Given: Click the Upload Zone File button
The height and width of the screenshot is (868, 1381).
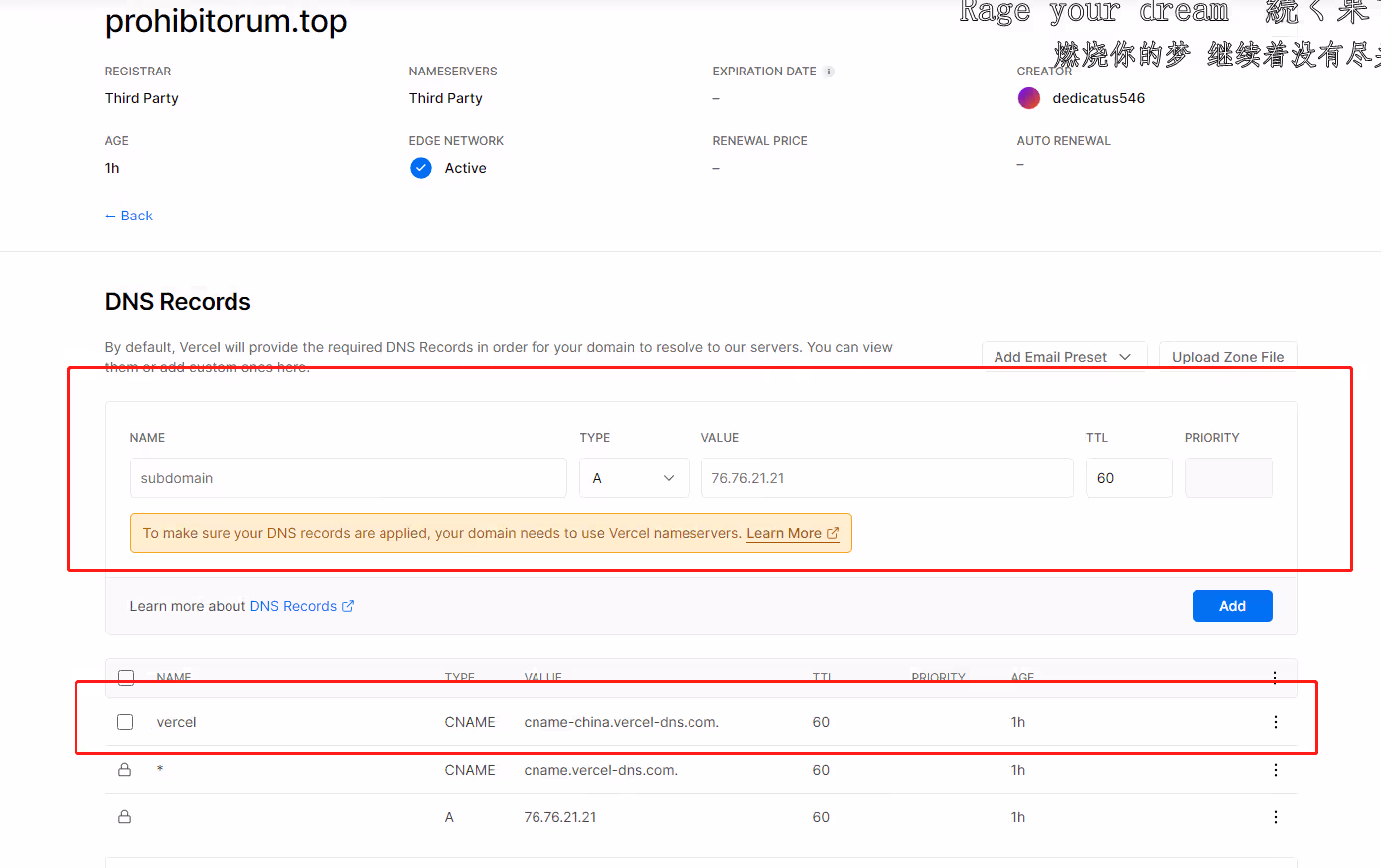Looking at the screenshot, I should [1228, 357].
